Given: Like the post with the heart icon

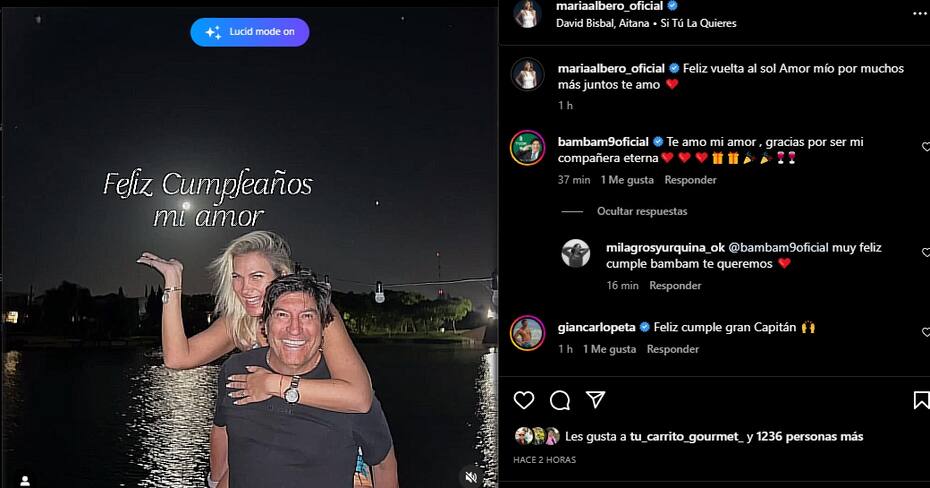Looking at the screenshot, I should pos(524,400).
